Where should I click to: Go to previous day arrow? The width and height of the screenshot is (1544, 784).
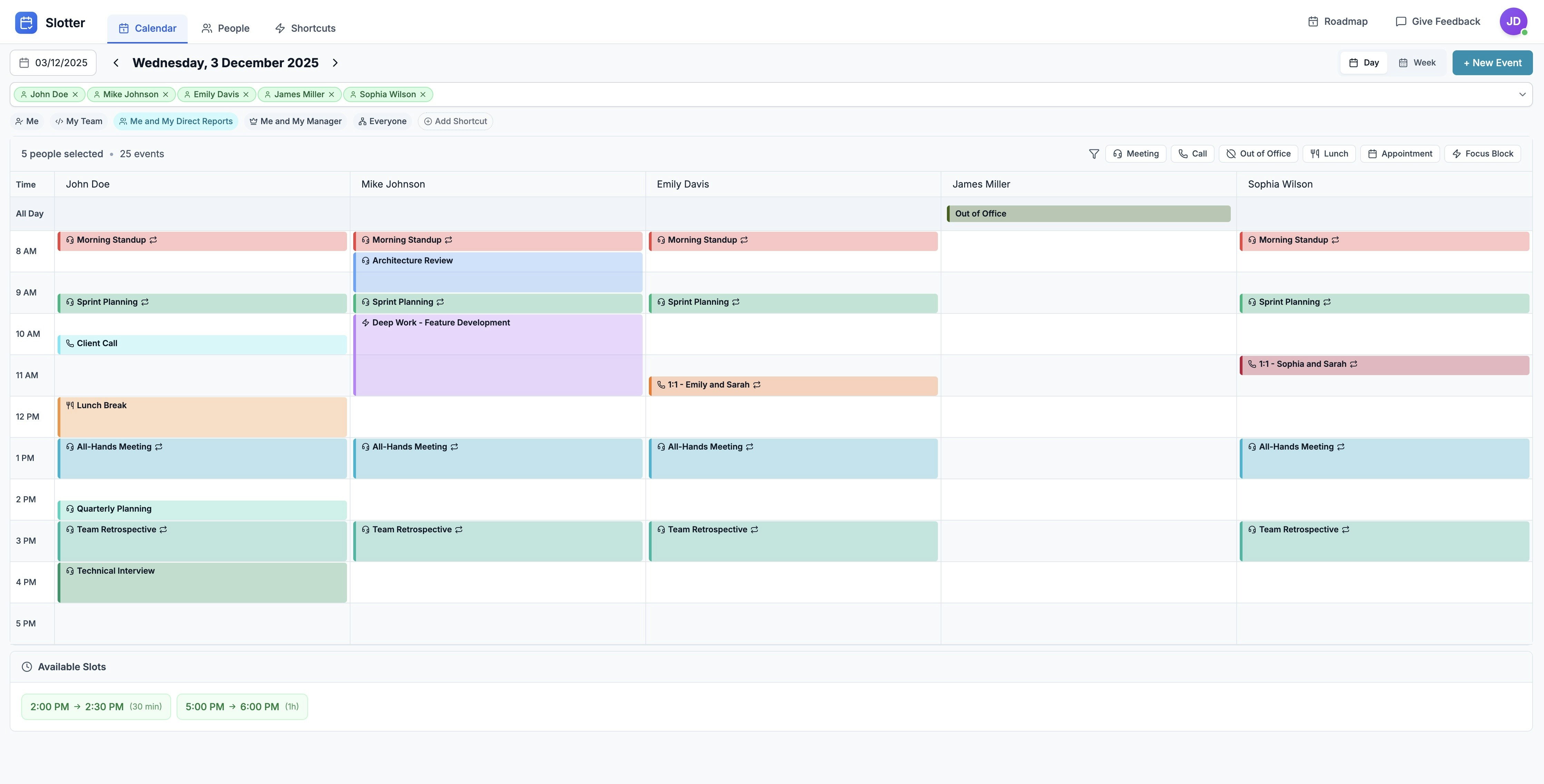[116, 63]
